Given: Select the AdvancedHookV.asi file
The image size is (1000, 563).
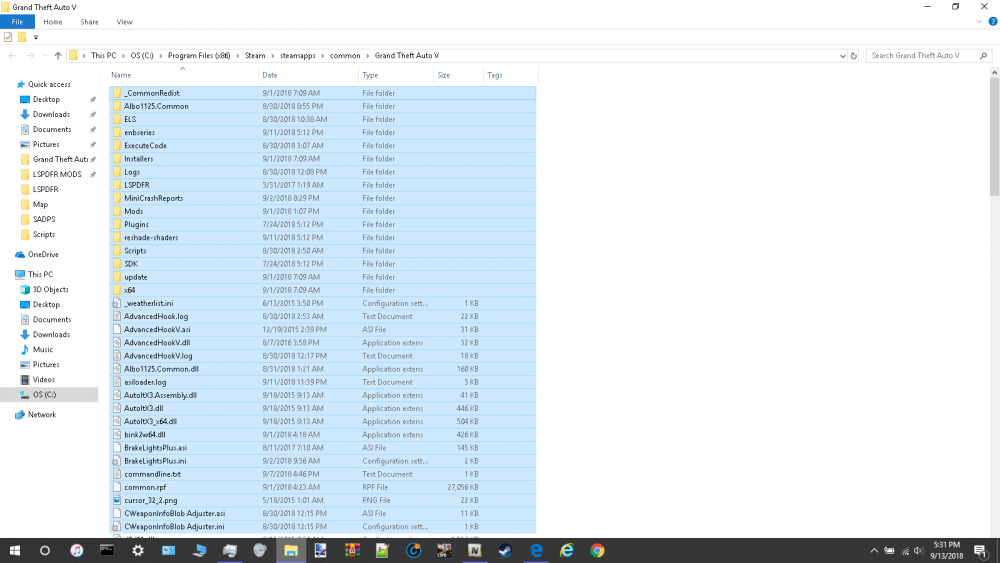Looking at the screenshot, I should coord(323,330).
